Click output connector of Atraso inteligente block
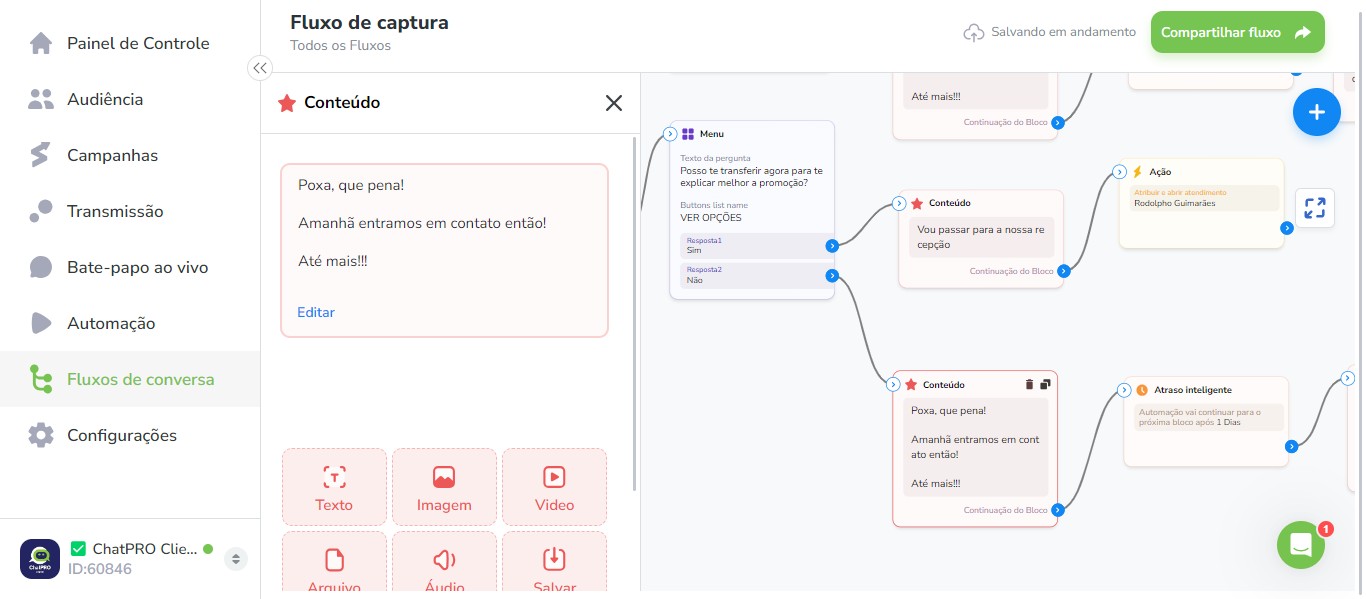 tap(1292, 446)
